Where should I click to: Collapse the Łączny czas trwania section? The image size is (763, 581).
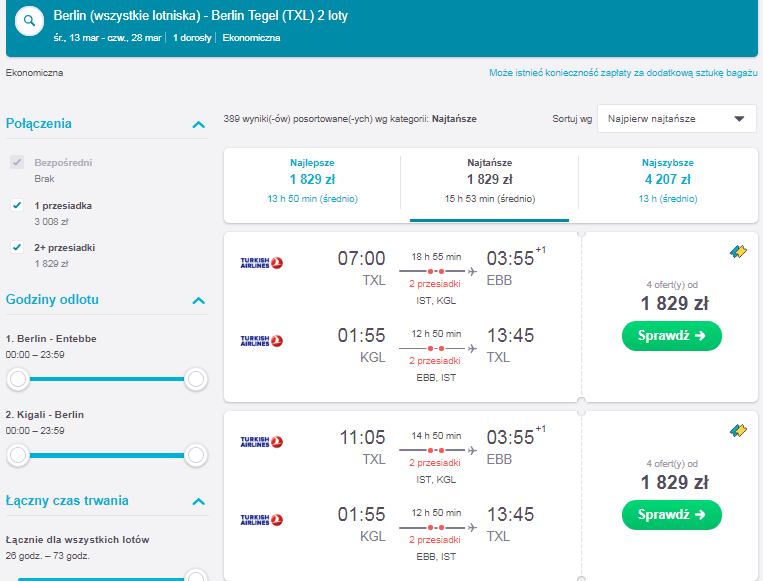click(x=199, y=501)
